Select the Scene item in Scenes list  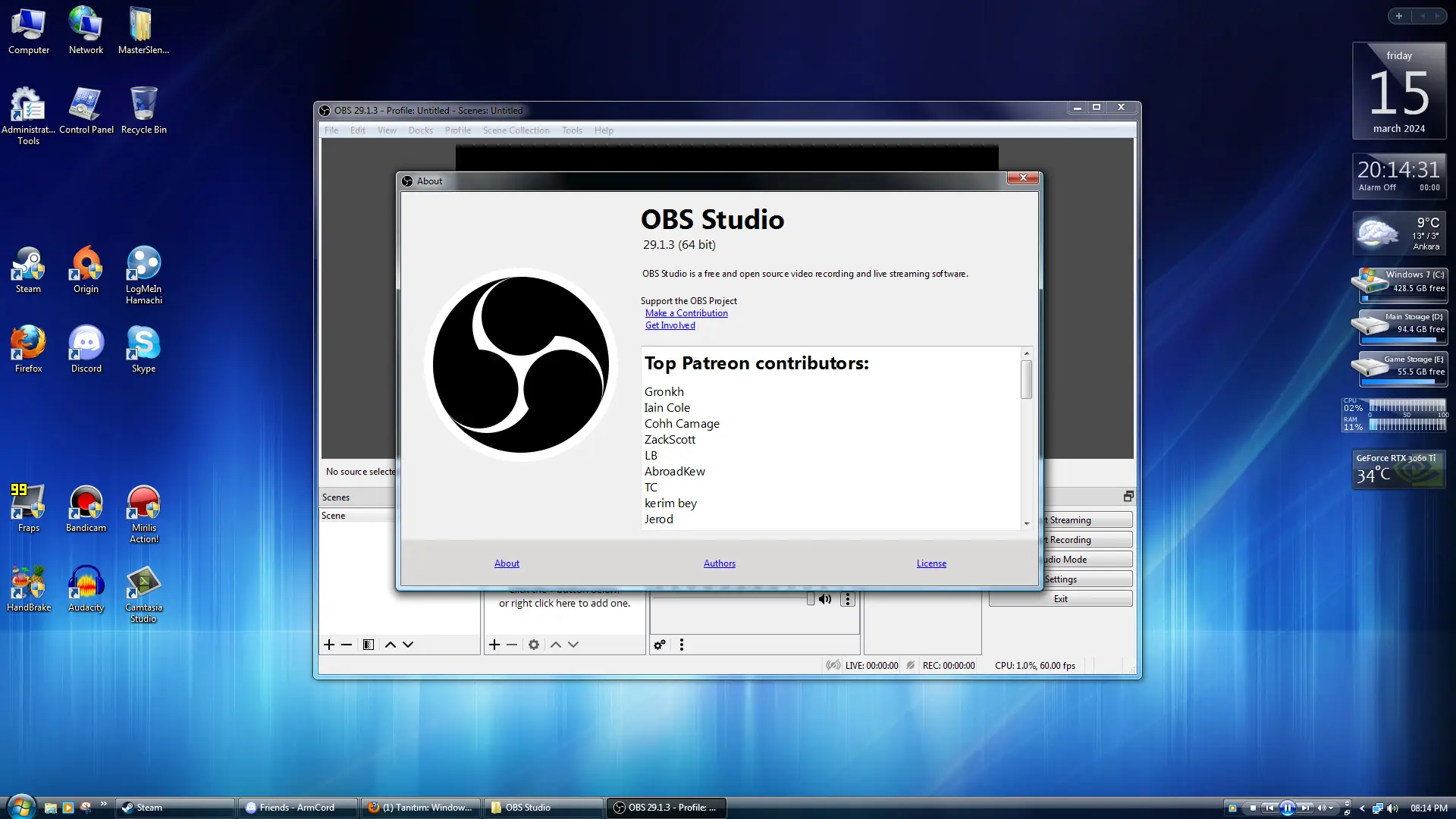pos(358,516)
